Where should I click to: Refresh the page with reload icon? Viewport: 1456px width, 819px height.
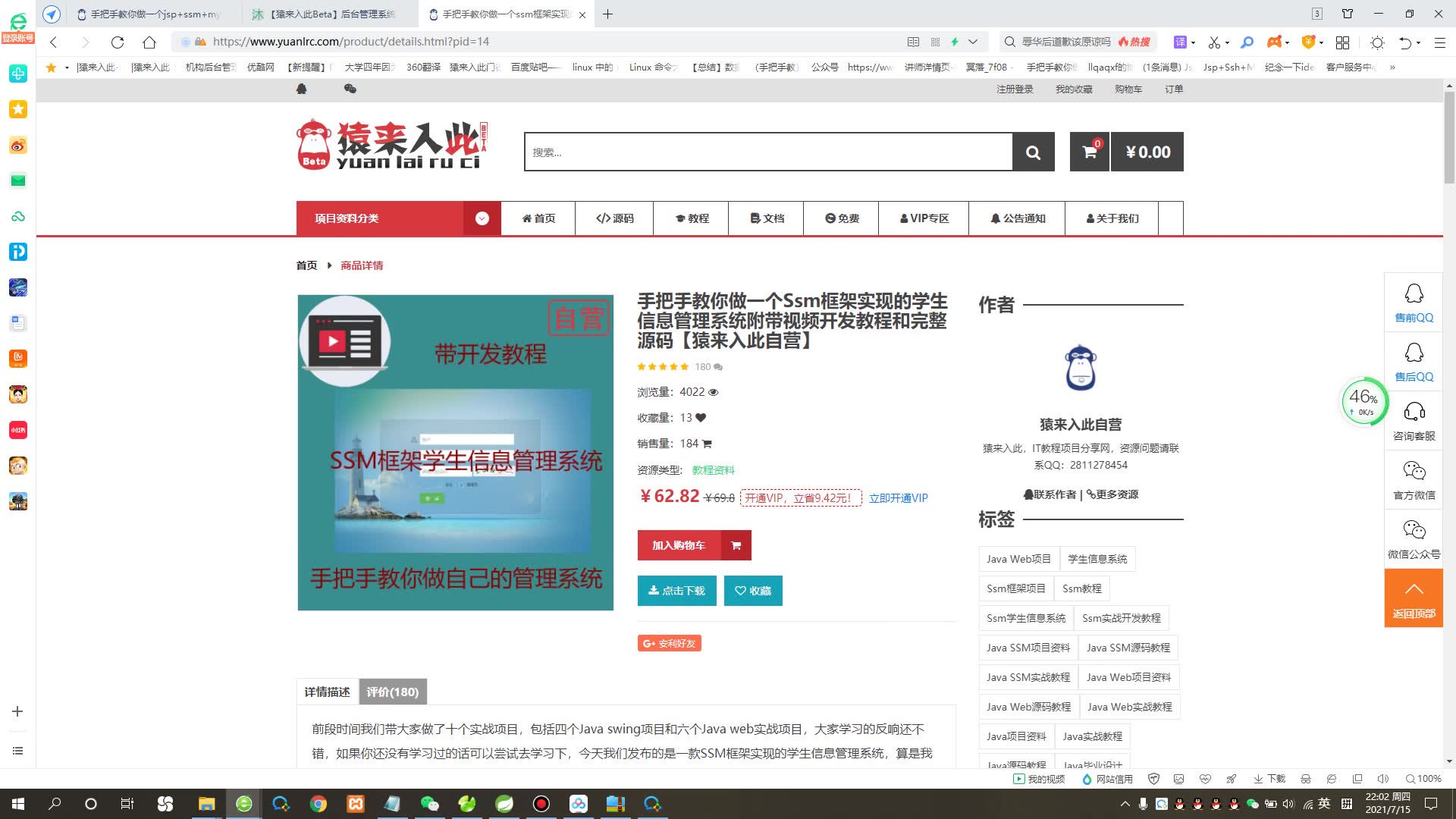pyautogui.click(x=117, y=42)
